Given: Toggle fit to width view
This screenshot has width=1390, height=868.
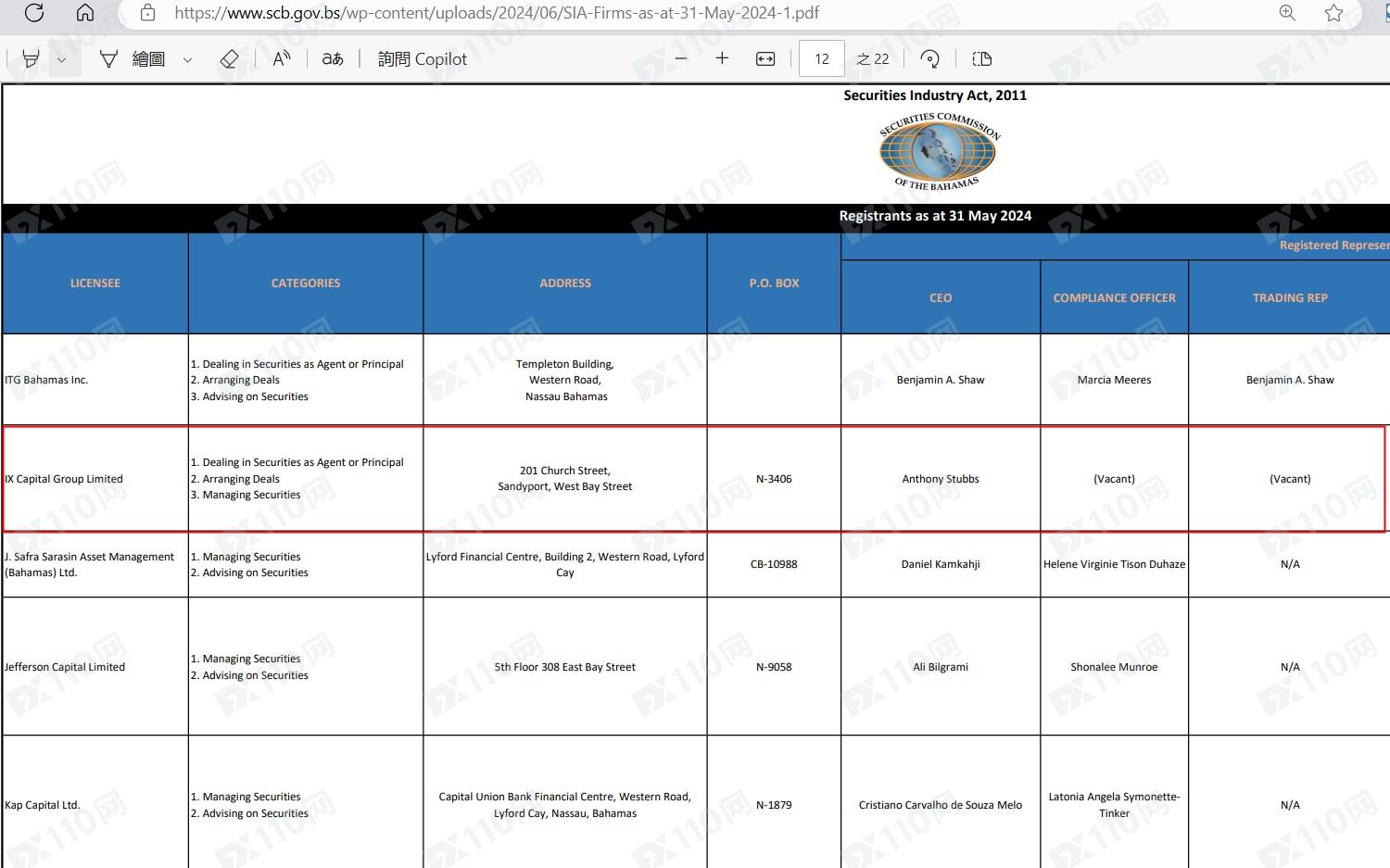Looking at the screenshot, I should [765, 59].
